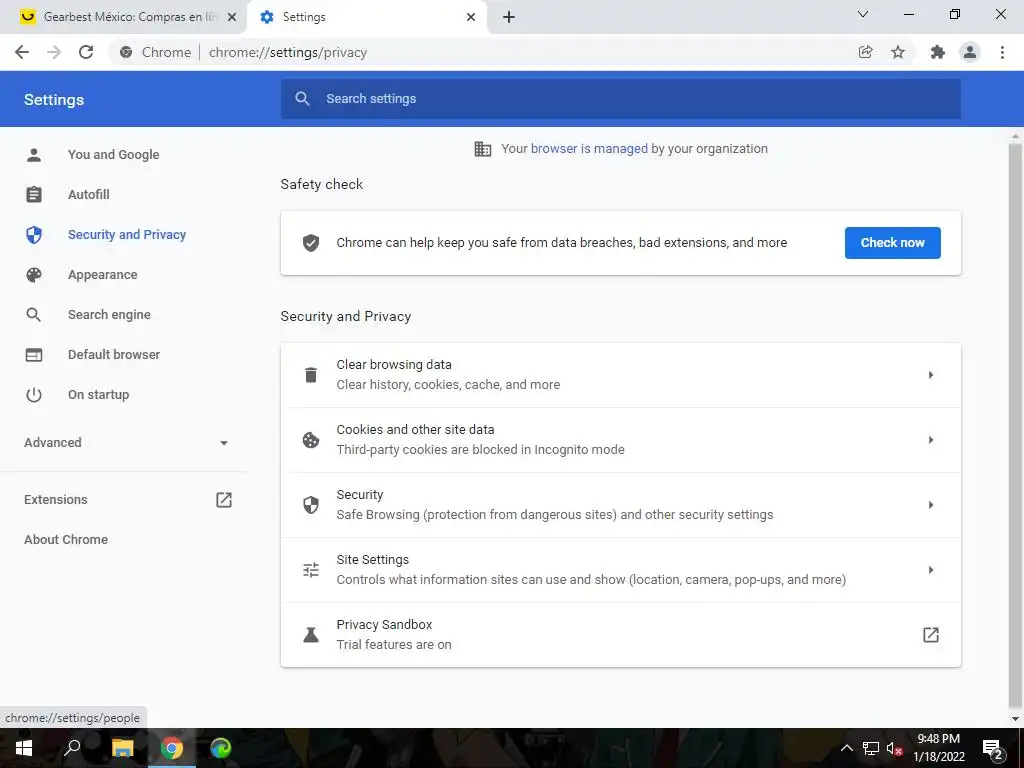Image resolution: width=1024 pixels, height=768 pixels.
Task: Show hidden system tray icons
Action: point(846,748)
